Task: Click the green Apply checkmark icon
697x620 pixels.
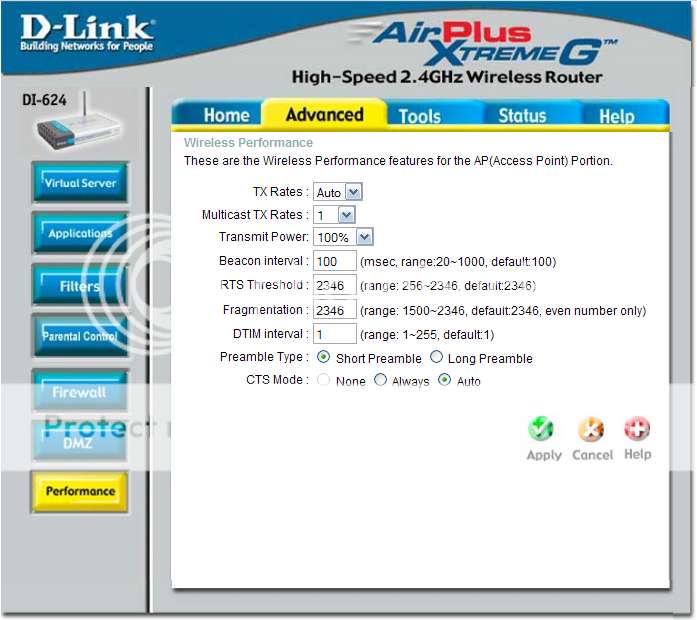Action: click(x=541, y=430)
